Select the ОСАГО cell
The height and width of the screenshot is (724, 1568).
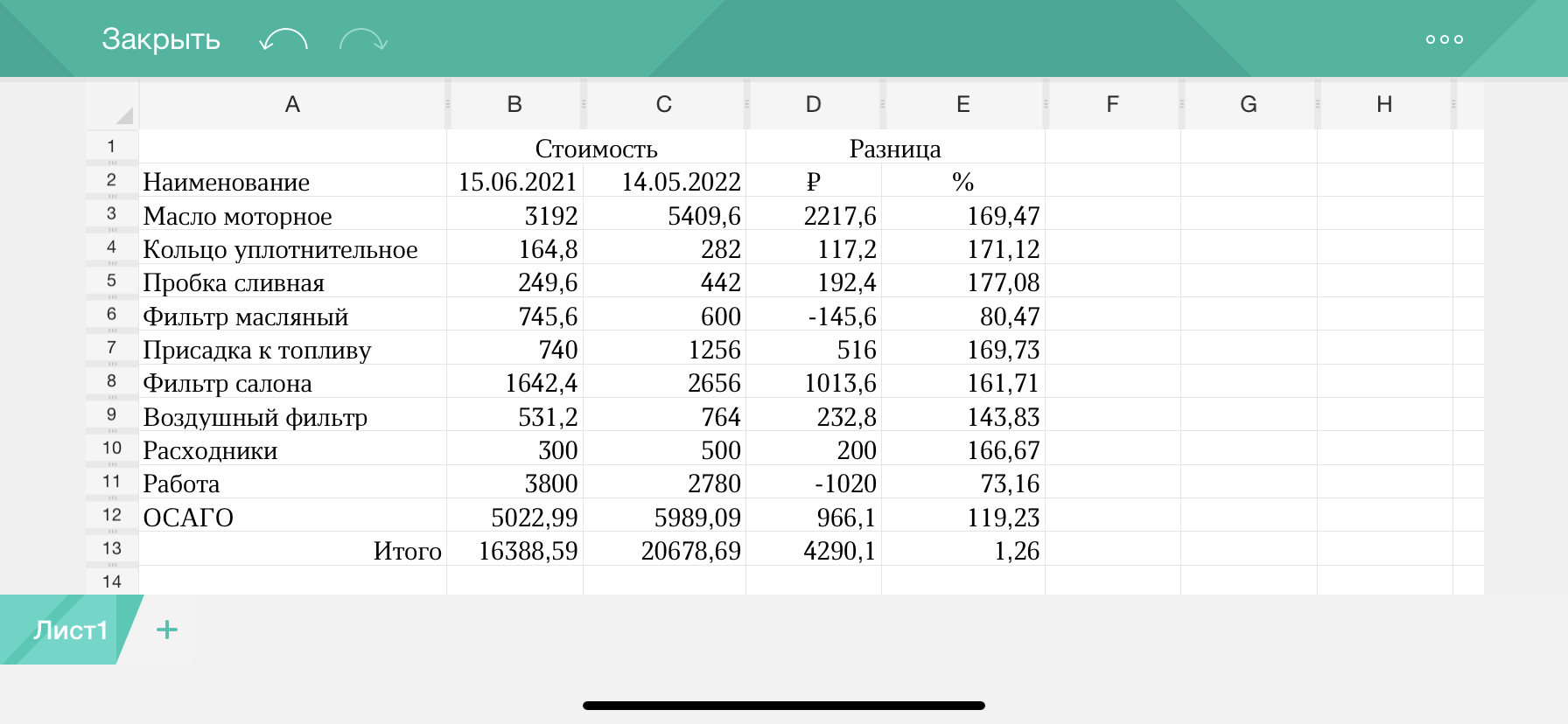[292, 516]
